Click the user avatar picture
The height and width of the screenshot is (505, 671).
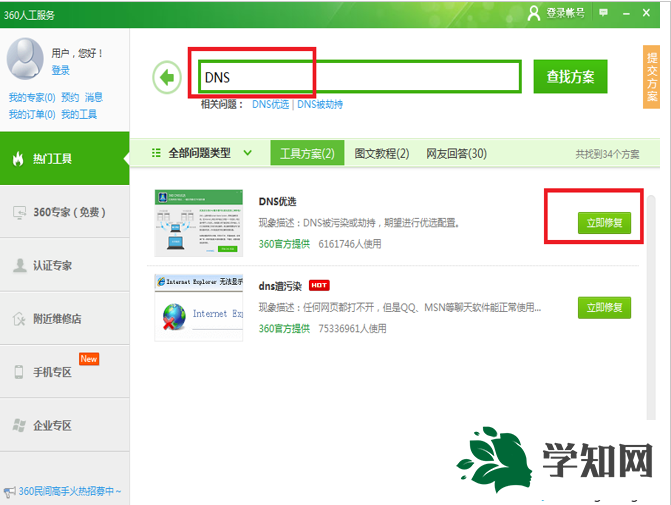click(25, 59)
